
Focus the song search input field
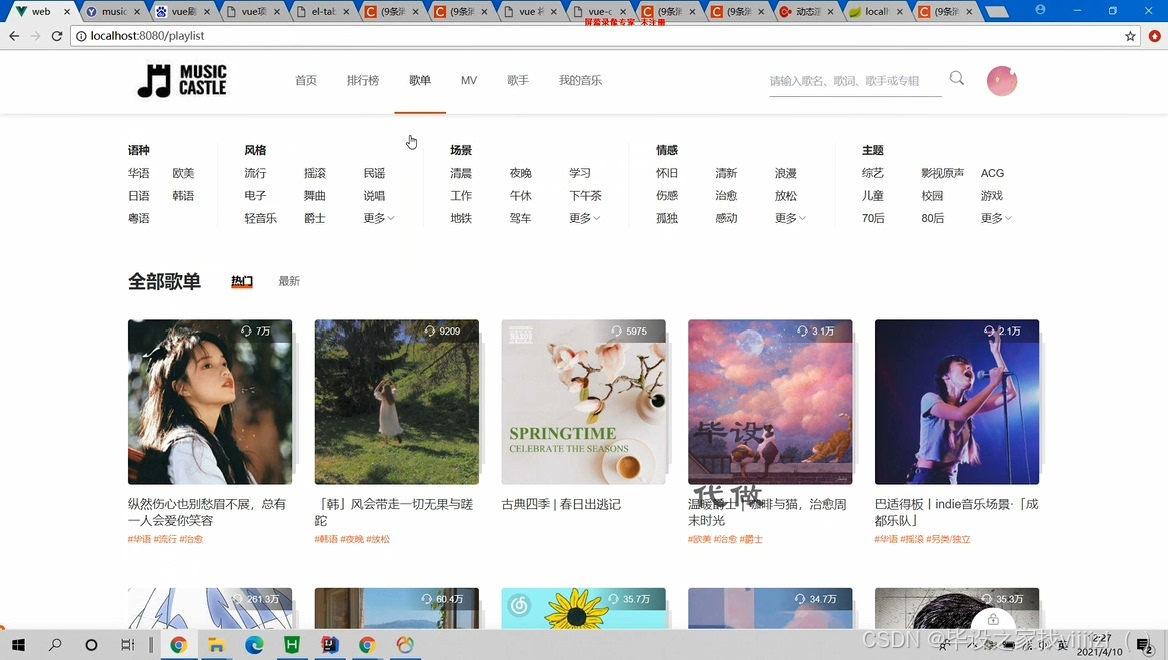pos(855,80)
